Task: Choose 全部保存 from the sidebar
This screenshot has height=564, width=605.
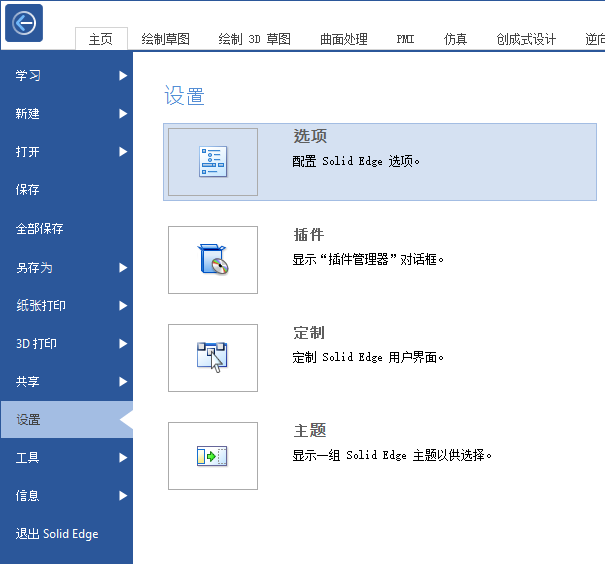Action: click(40, 229)
